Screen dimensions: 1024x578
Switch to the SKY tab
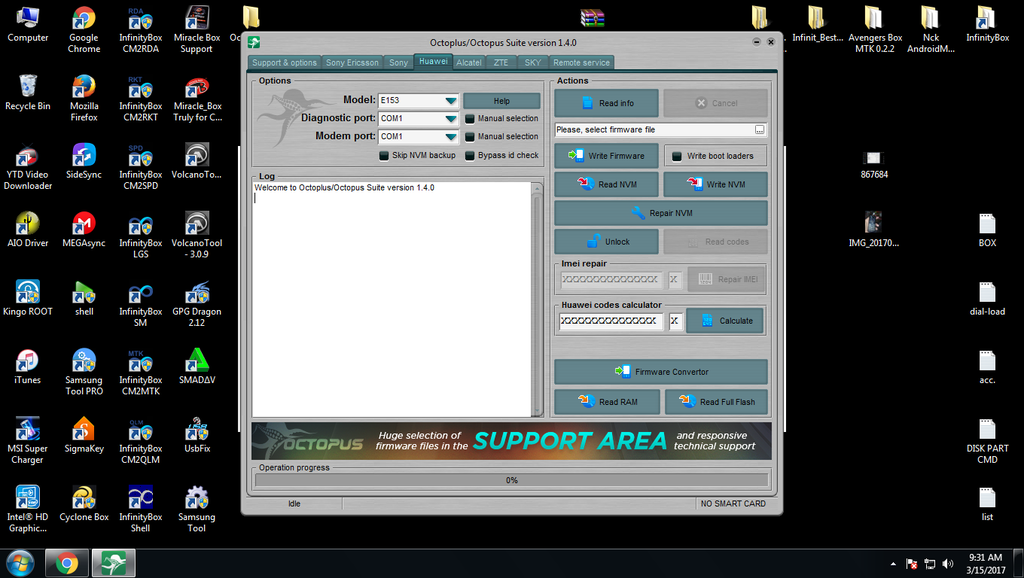click(533, 63)
